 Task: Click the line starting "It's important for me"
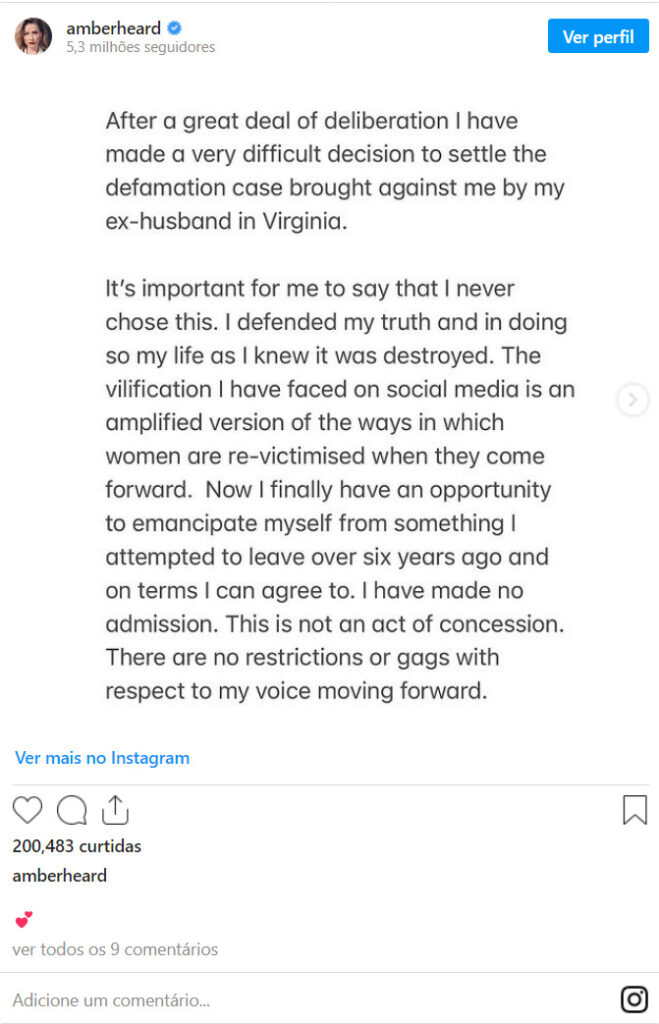(310, 289)
